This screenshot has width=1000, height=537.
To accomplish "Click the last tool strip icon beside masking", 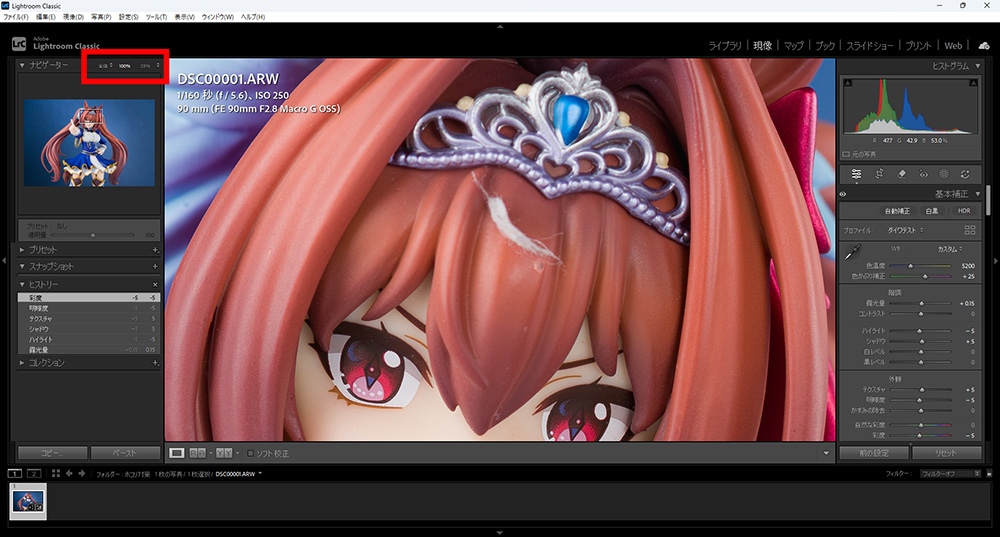I will [x=966, y=173].
